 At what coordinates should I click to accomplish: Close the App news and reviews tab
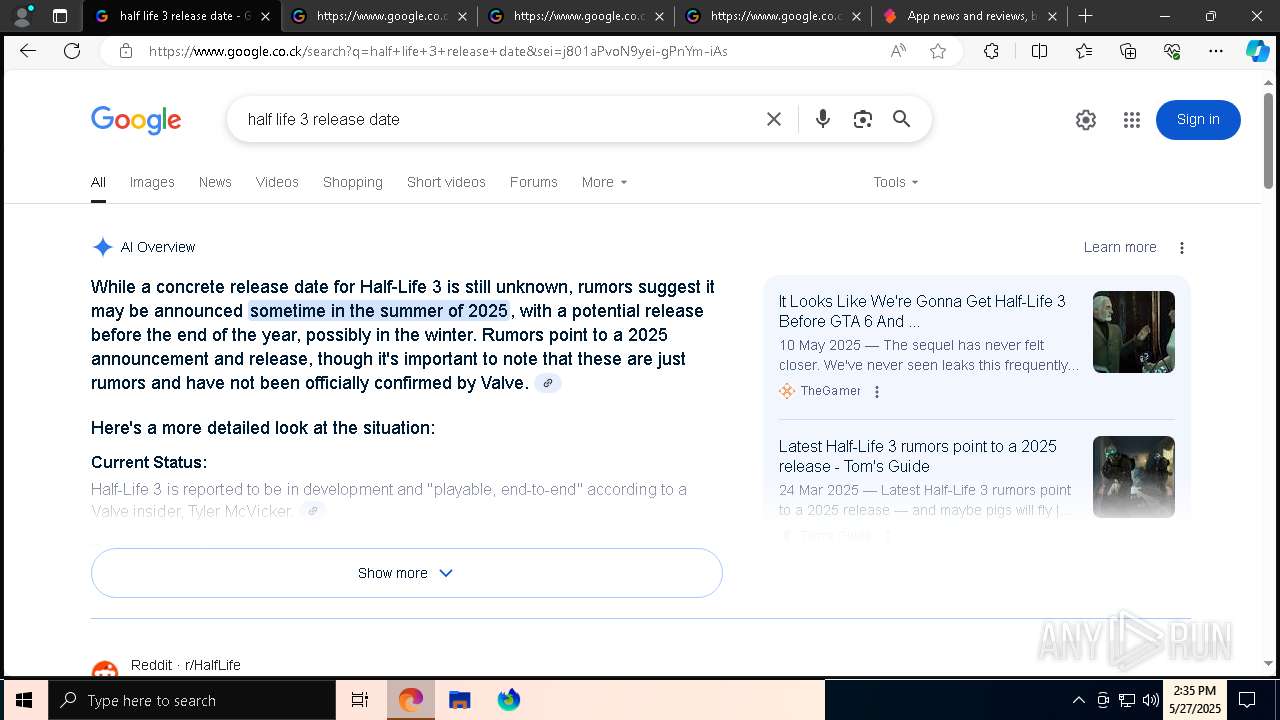pyautogui.click(x=1052, y=16)
